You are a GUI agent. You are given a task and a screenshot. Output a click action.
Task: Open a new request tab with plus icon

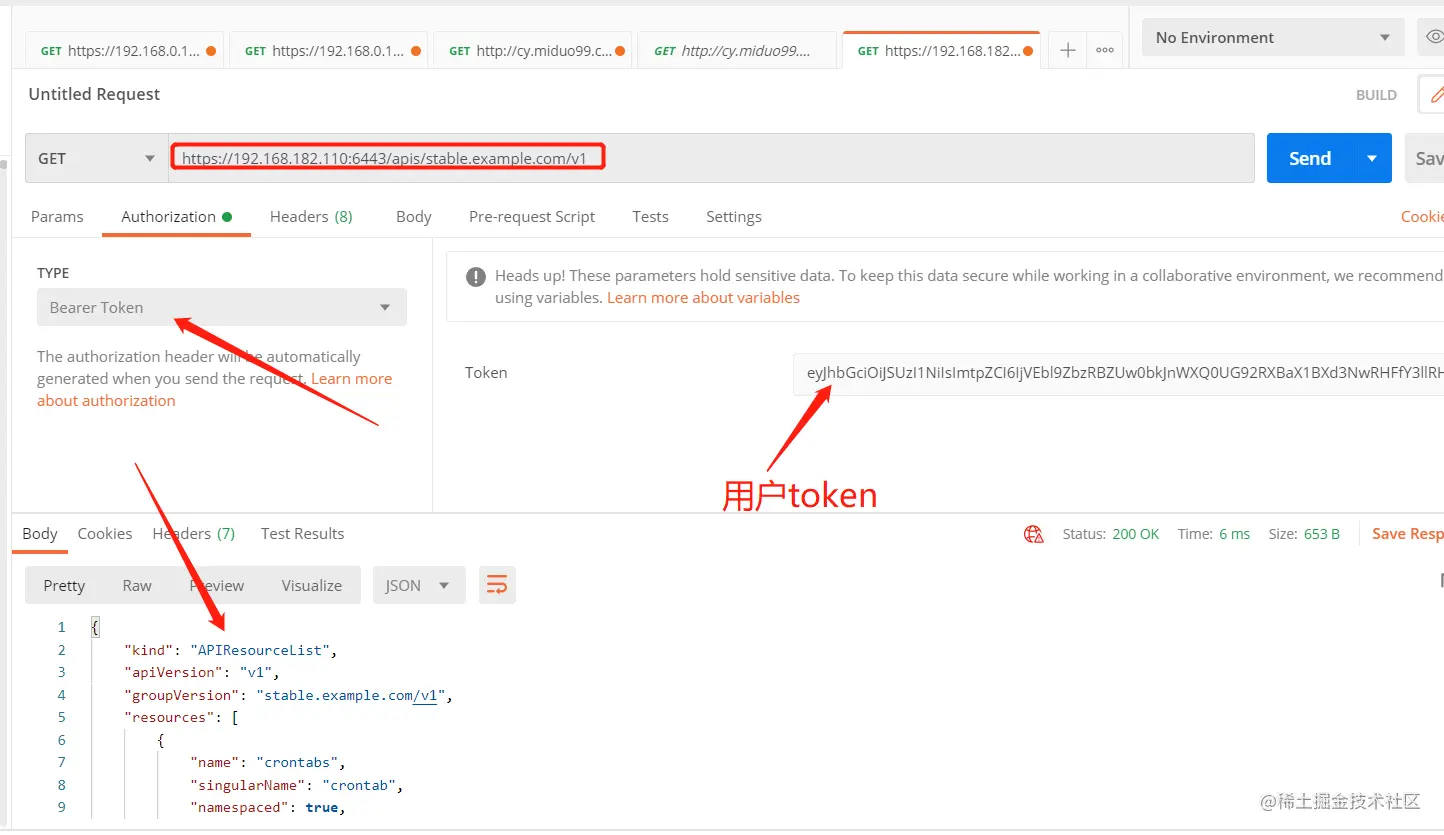pos(1068,50)
